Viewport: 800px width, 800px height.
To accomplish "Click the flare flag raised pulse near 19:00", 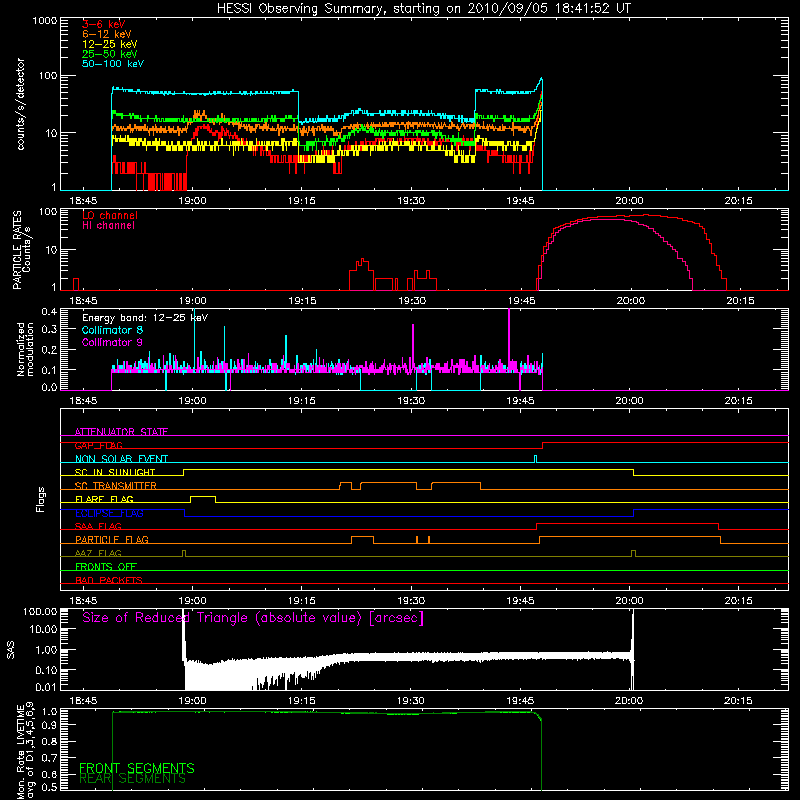I will [x=203, y=499].
